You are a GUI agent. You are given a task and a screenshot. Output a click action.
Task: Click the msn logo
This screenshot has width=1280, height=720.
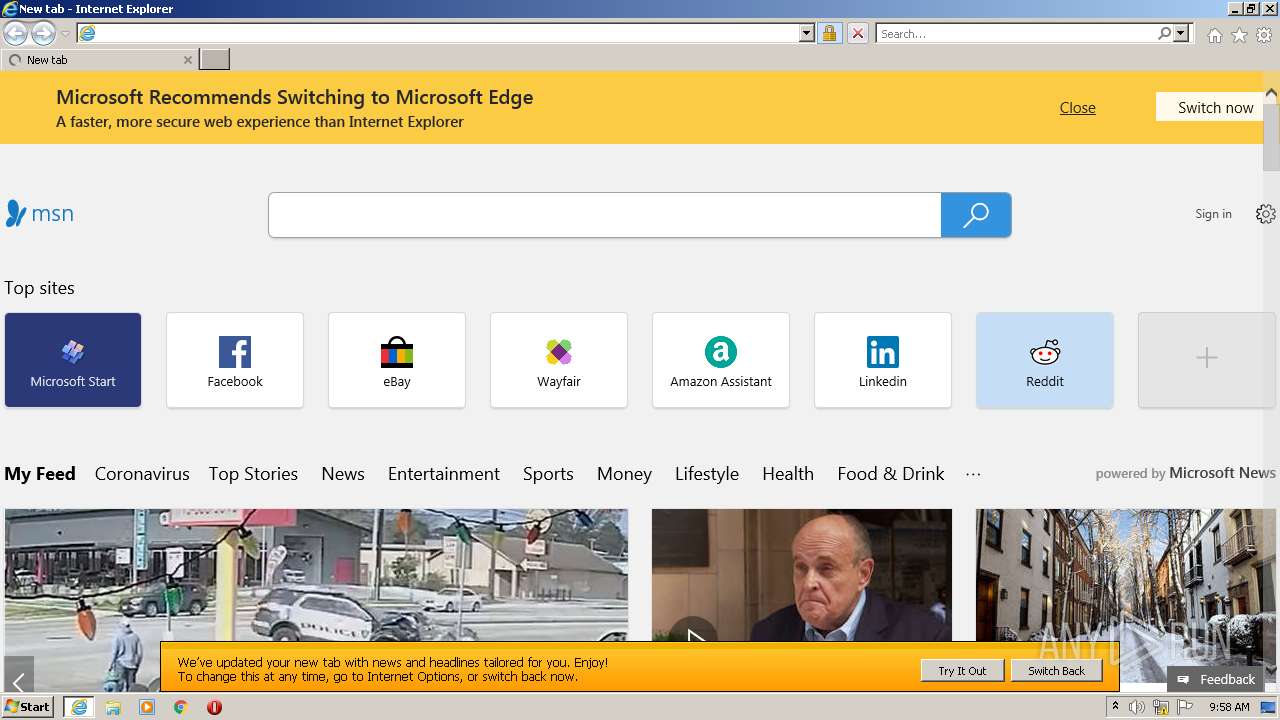[x=39, y=214]
